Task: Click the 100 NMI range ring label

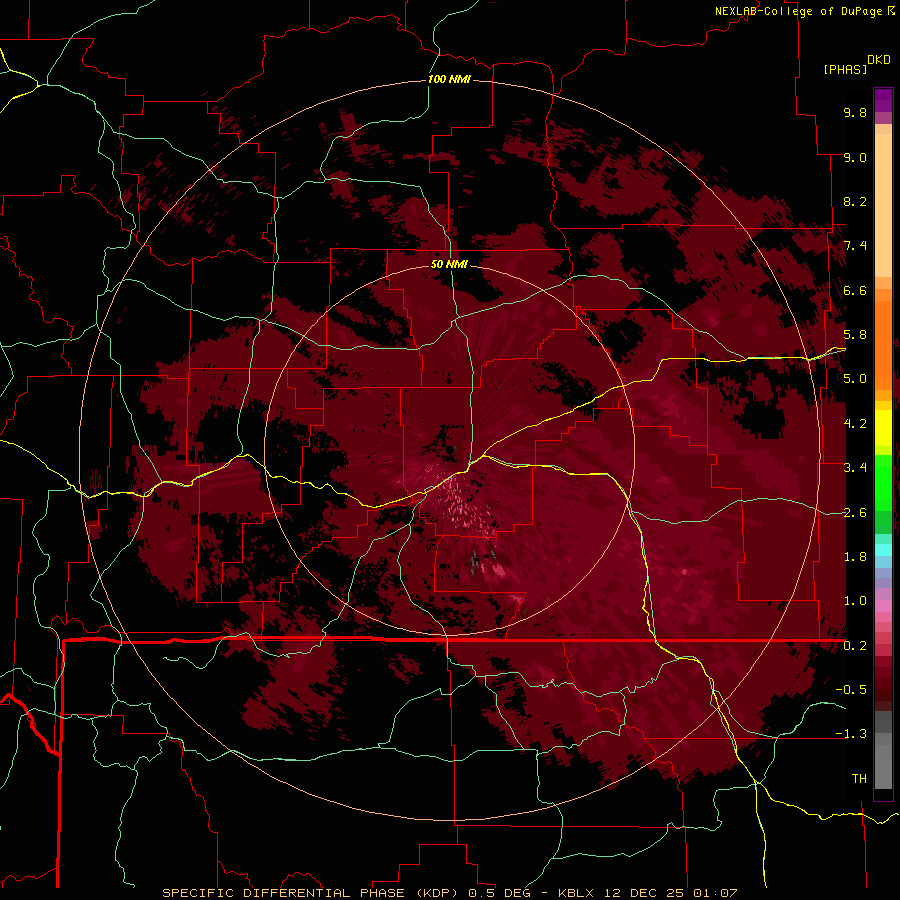Action: click(449, 79)
